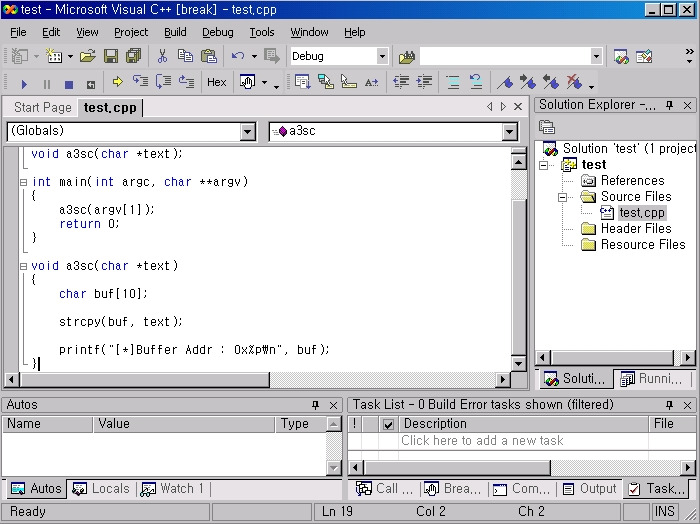Switch to the Call Stack tab
The image size is (700, 524).
[384, 489]
